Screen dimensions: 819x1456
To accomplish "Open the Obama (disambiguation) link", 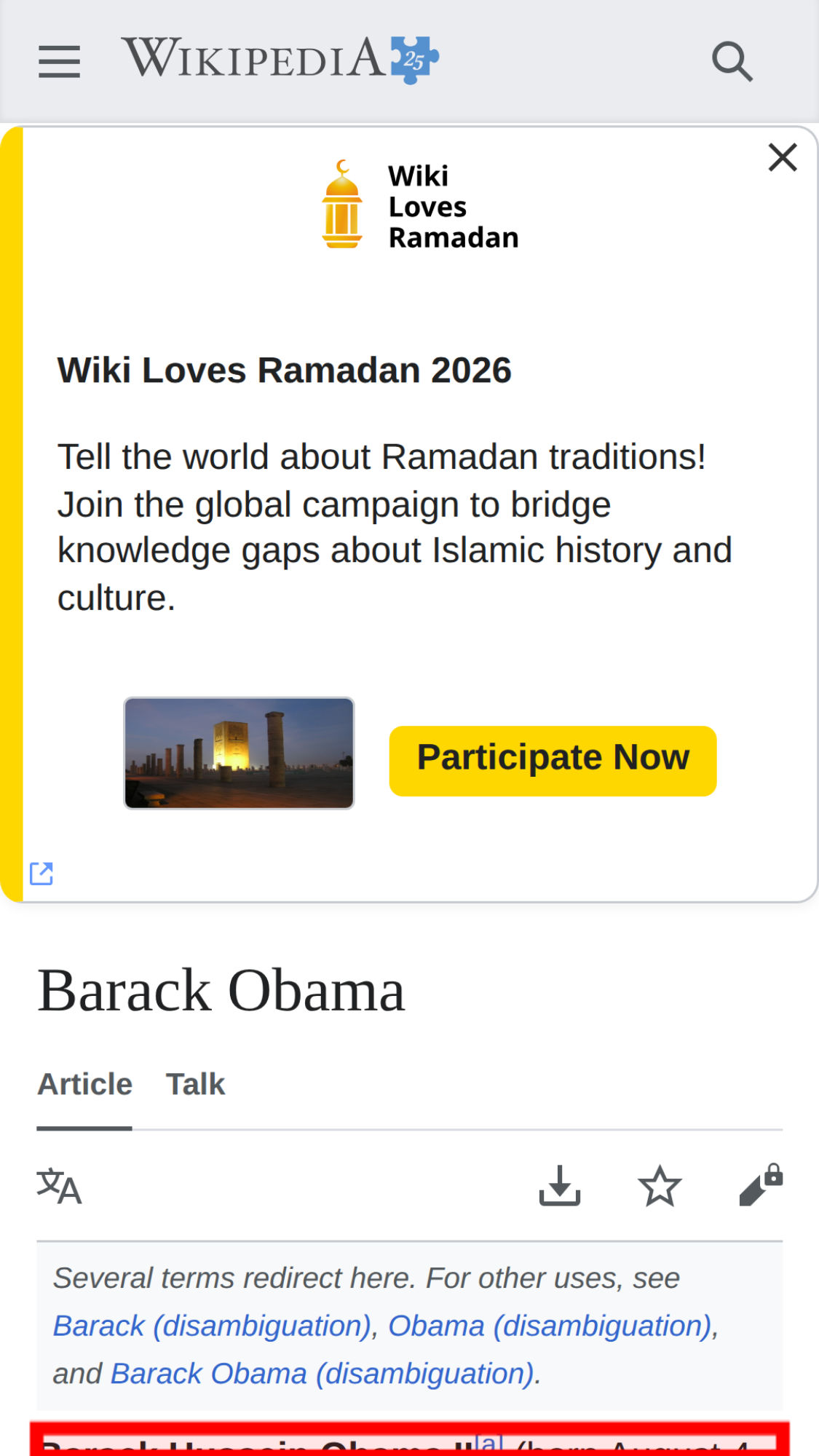I will tap(549, 1326).
